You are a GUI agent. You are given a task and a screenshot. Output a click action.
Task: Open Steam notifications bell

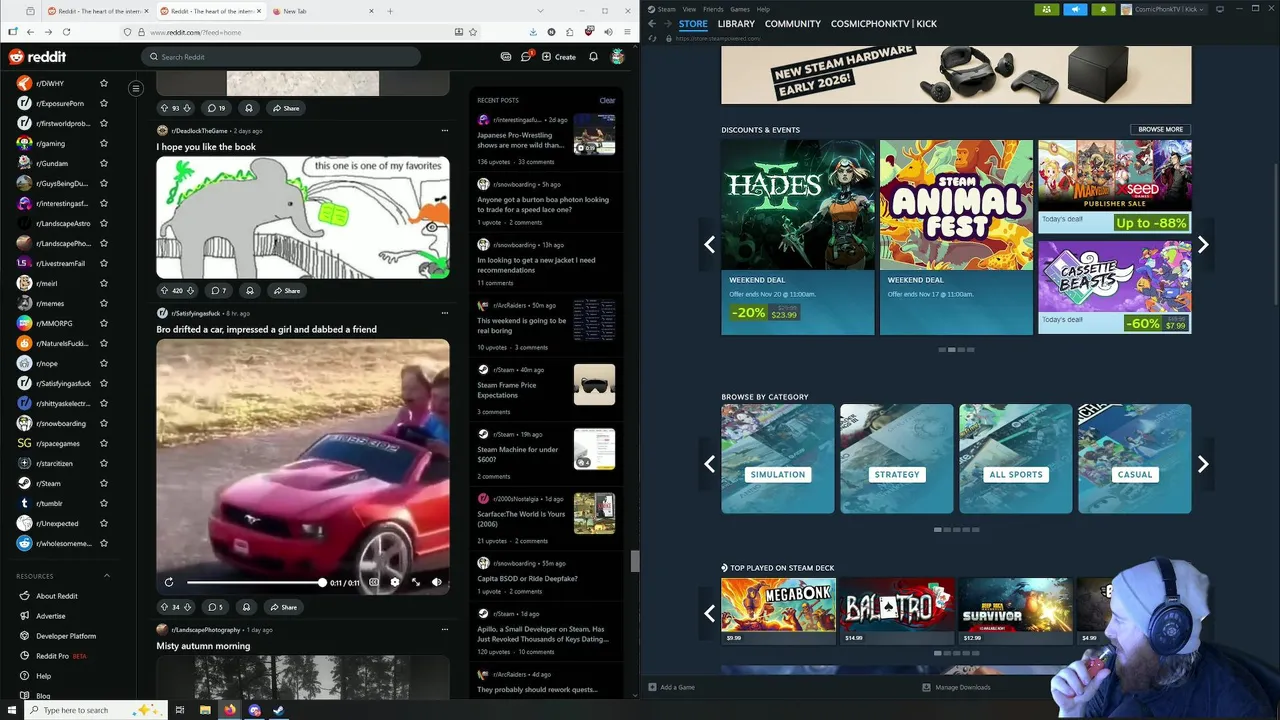[1104, 9]
